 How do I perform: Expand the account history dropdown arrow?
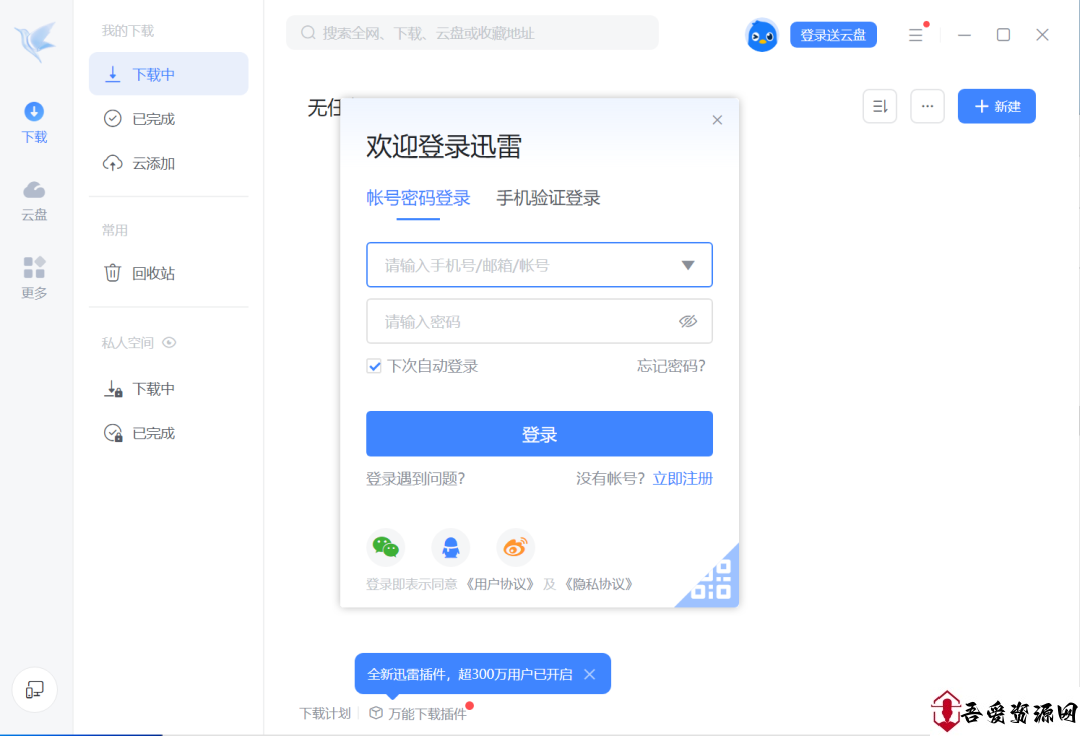point(687,265)
